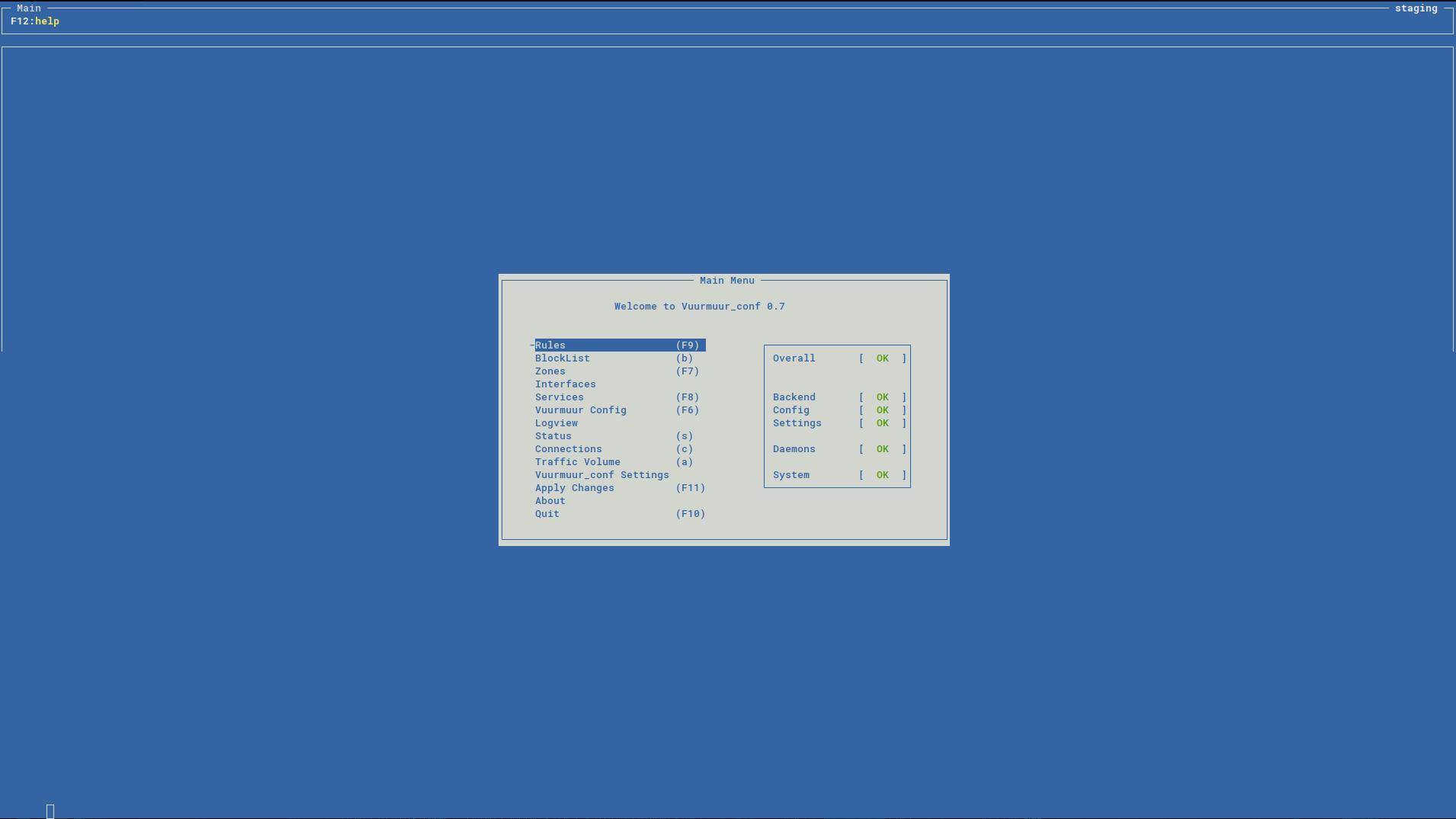
Task: Open Vuurmuur Config menu entry
Action: pos(620,410)
